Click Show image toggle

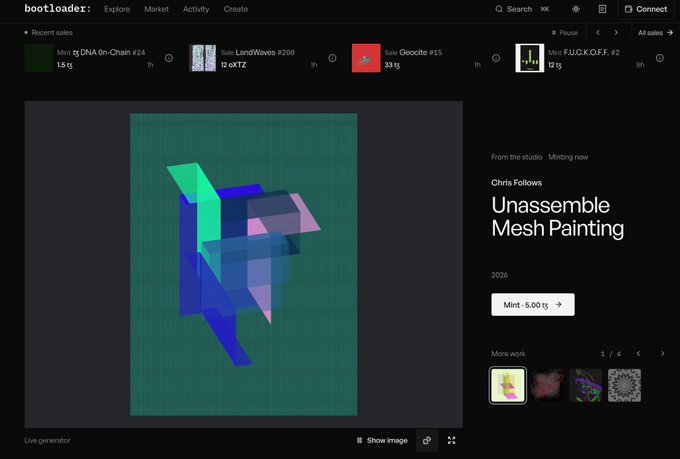[382, 440]
